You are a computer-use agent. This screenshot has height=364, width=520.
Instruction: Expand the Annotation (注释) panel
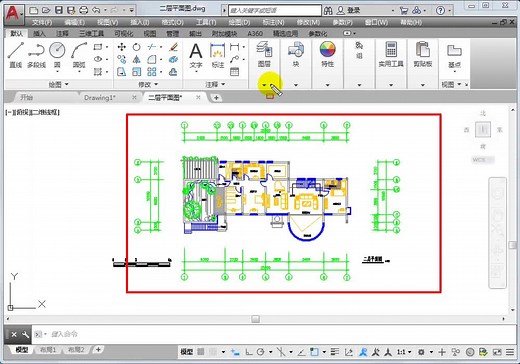(215, 84)
